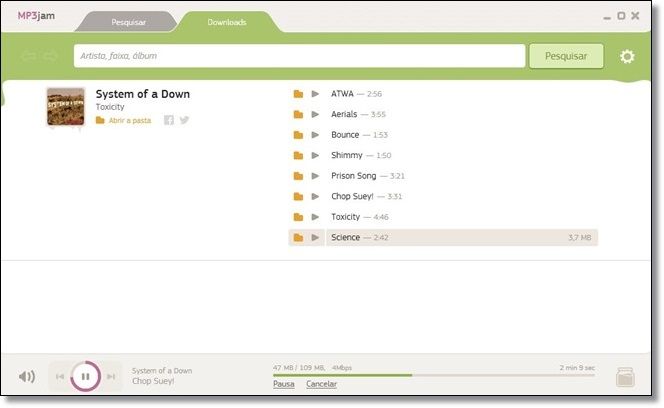Click the now playing Chop Suey! label
The width and height of the screenshot is (664, 408).
(x=153, y=381)
